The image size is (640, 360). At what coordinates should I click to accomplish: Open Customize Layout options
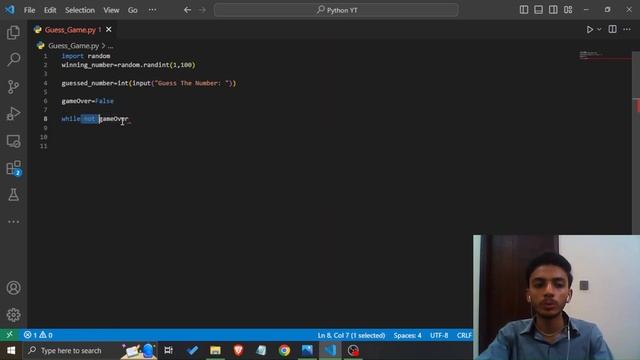tap(568, 10)
